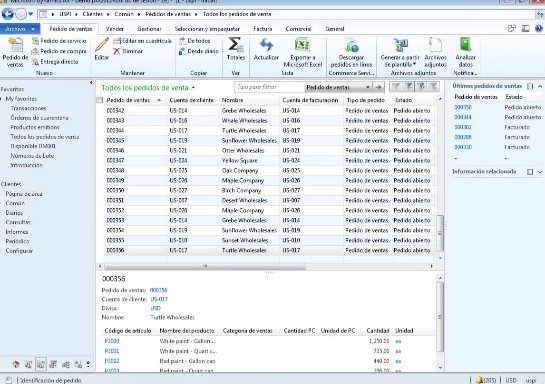The height and width of the screenshot is (384, 545).
Task: Open the Seleccionar y empaquetar tab
Action: click(x=207, y=29)
